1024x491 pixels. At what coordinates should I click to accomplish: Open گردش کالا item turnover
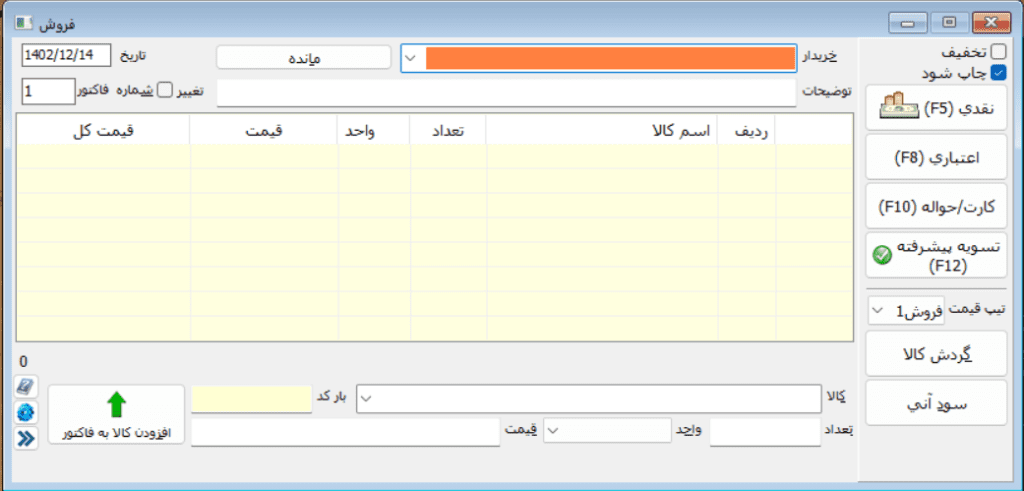936,354
